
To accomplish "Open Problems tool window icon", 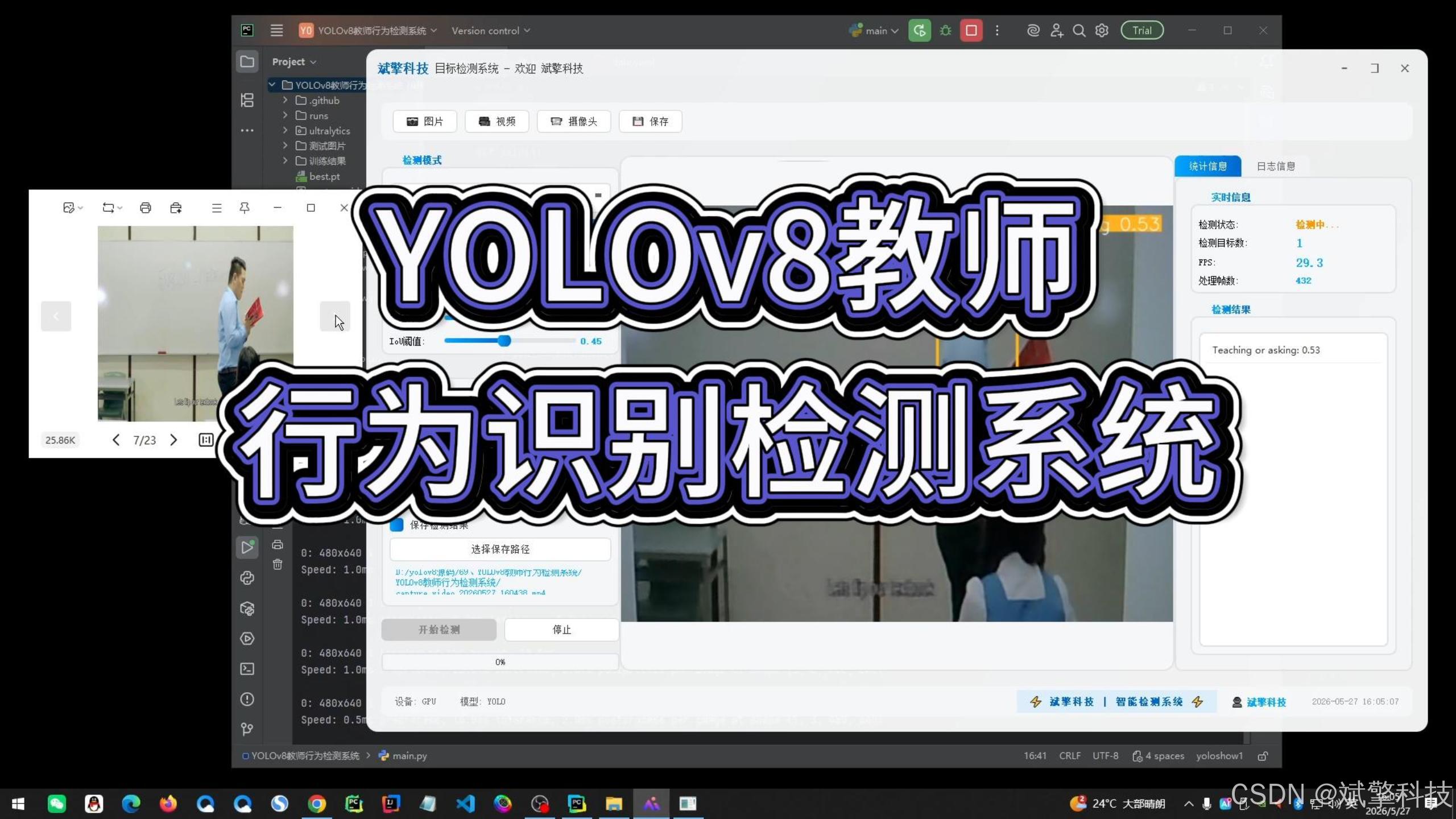I will tap(247, 699).
